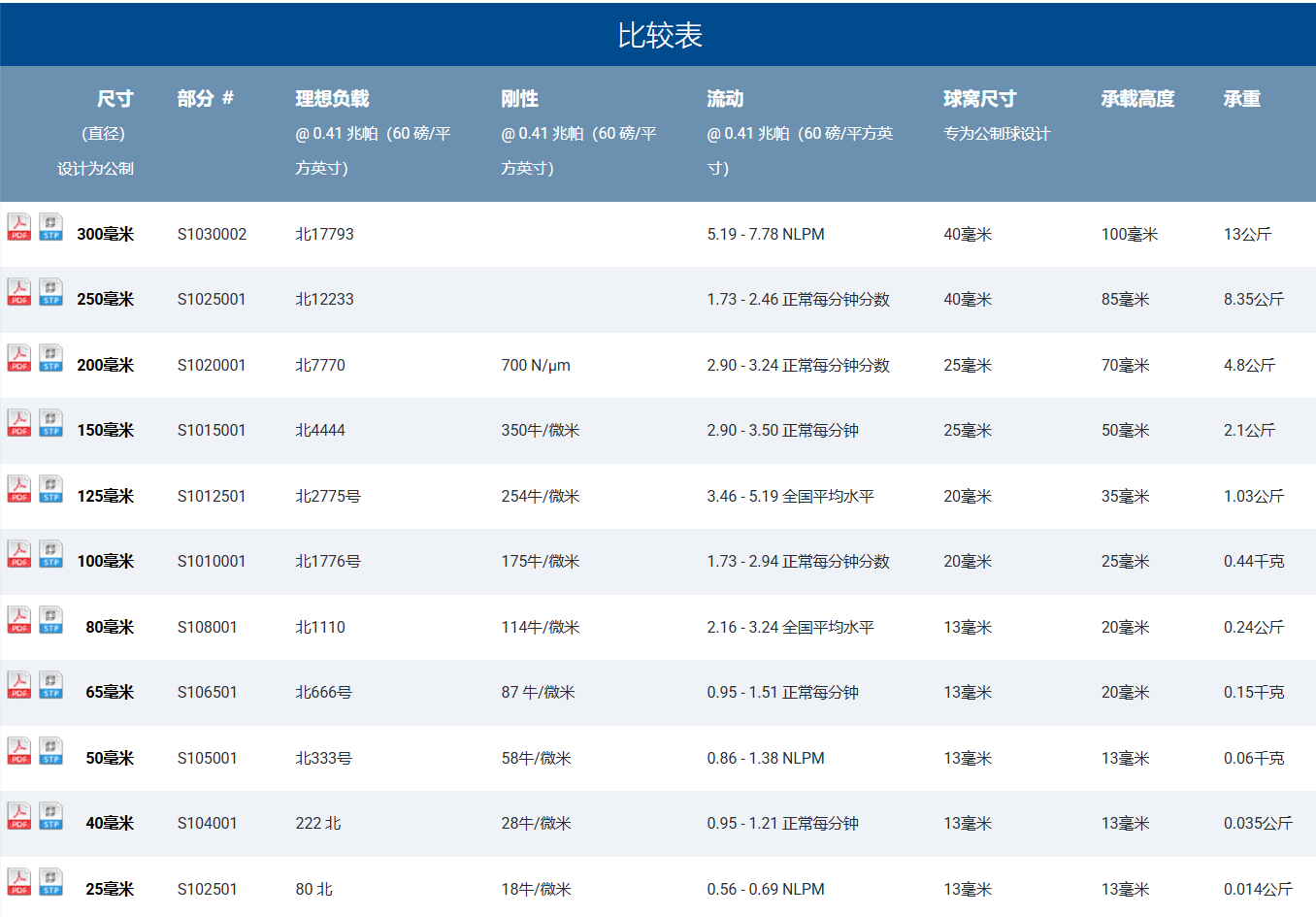The image size is (1316, 917).
Task: Open the PDF icon for 300毫米 row
Action: 19,227
